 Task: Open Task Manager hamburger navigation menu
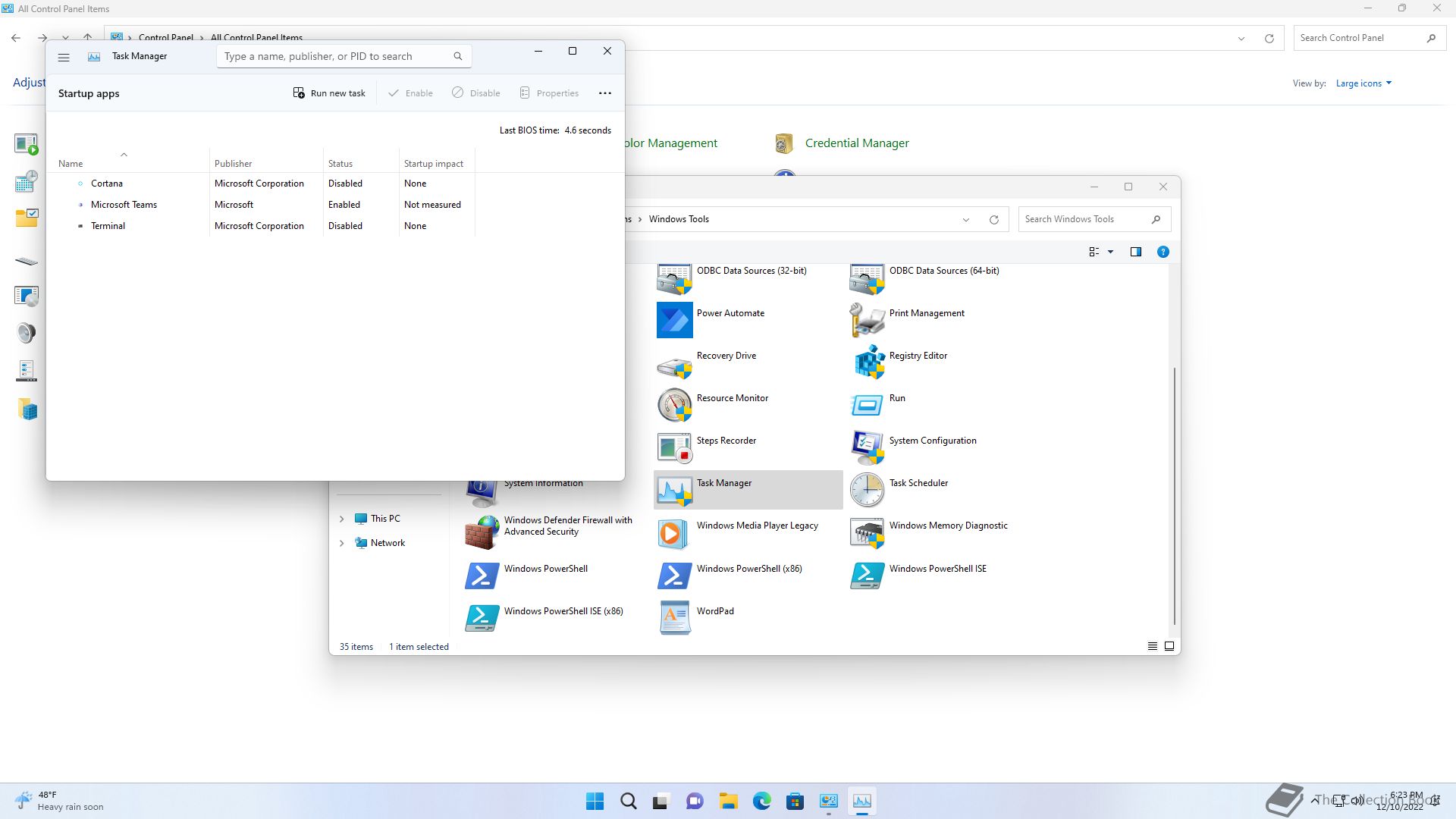coord(64,57)
